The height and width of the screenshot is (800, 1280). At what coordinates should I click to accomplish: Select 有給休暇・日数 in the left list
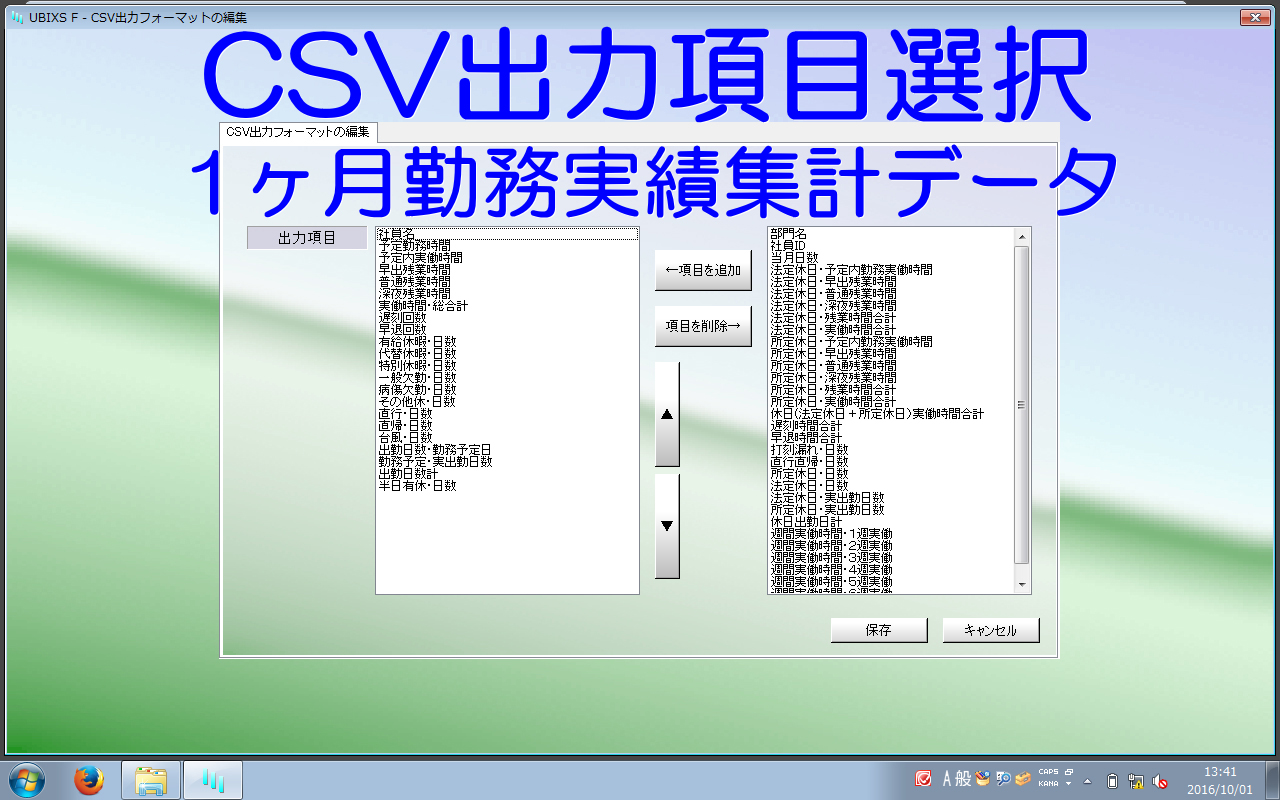tap(417, 342)
